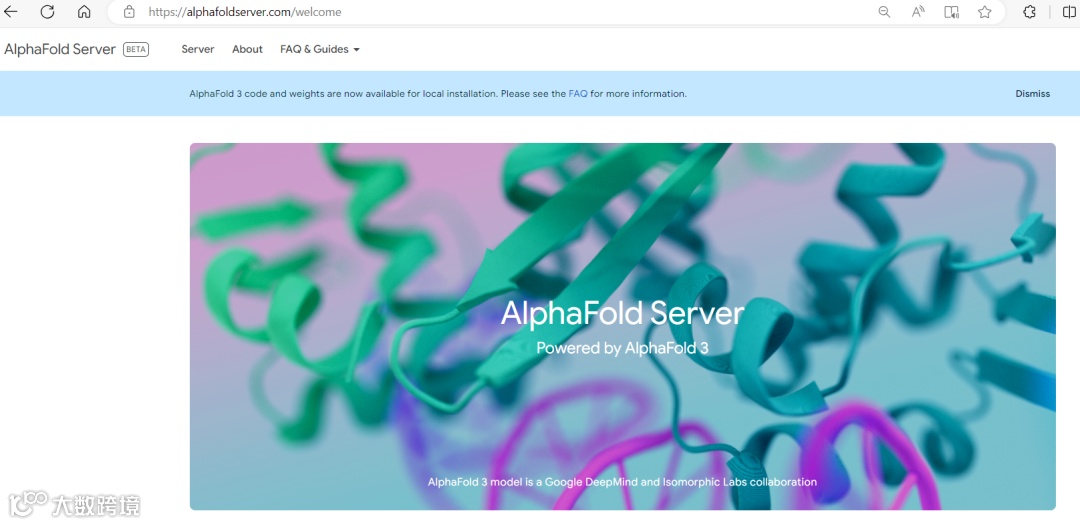Click the zoom magnifier icon in the address bar
This screenshot has width=1080, height=525.
884,12
